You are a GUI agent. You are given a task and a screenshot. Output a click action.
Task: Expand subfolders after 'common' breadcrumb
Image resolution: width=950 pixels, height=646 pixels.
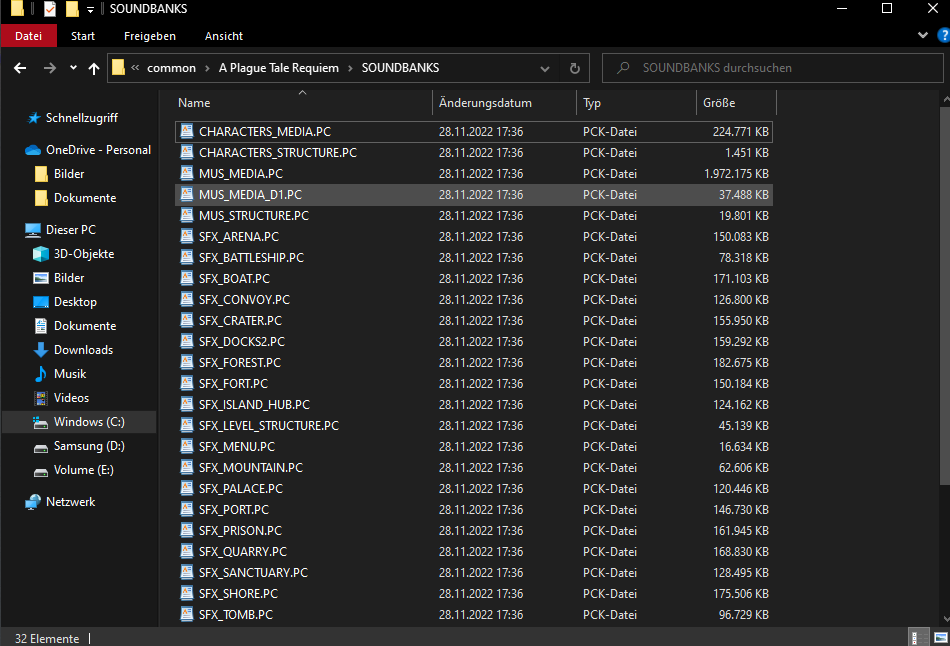coord(207,68)
